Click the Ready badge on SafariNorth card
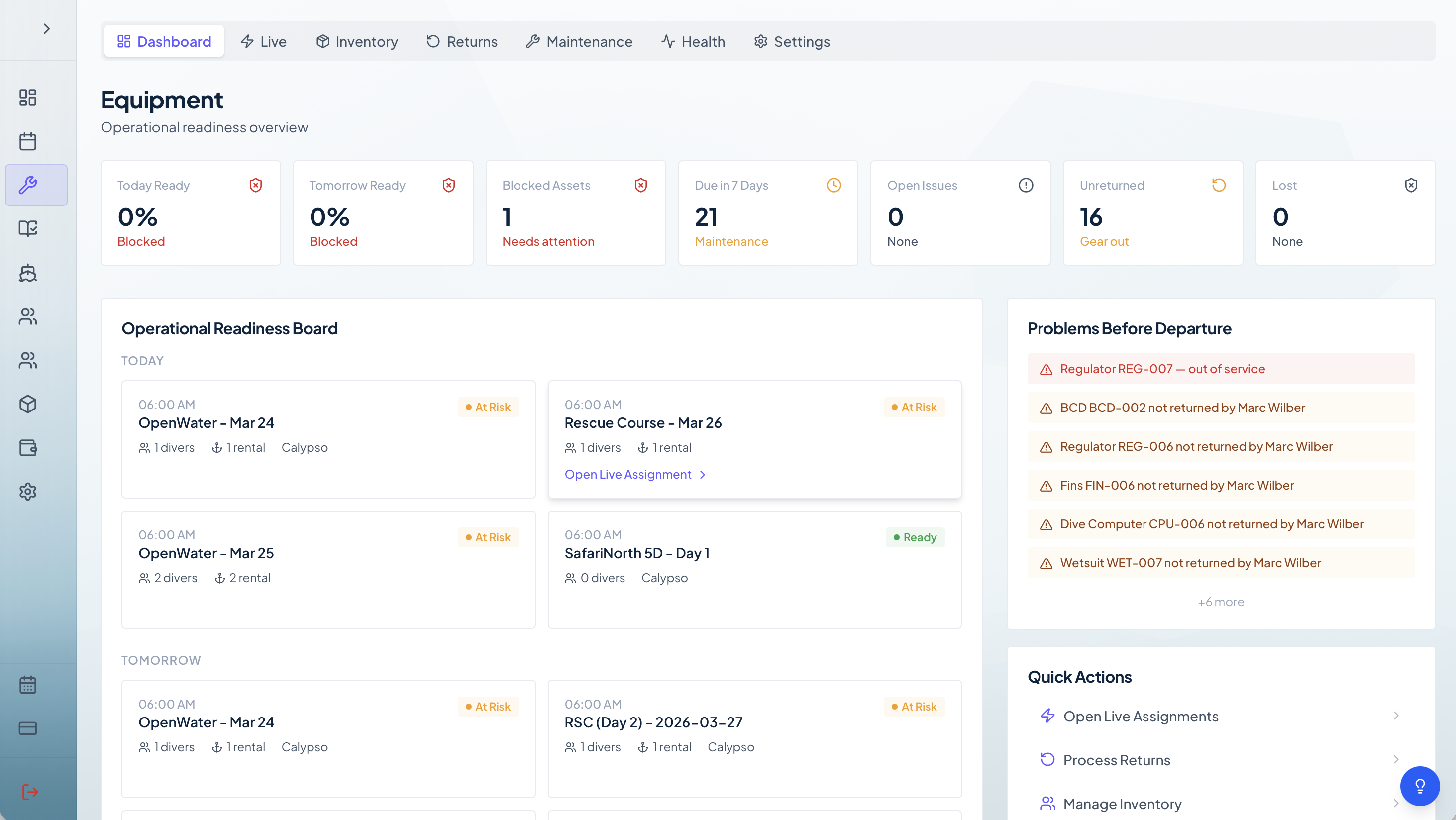This screenshot has width=1456, height=820. tap(915, 537)
